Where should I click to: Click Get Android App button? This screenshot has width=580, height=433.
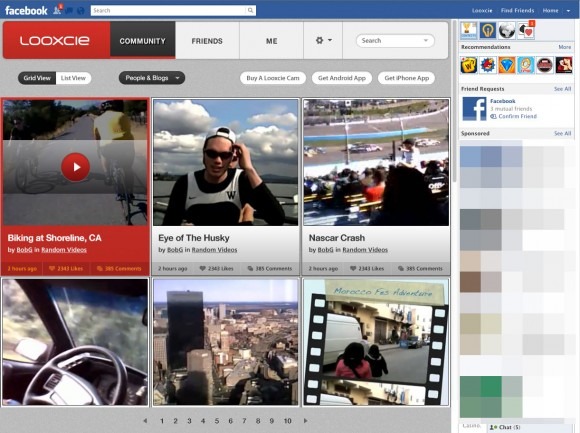point(342,78)
